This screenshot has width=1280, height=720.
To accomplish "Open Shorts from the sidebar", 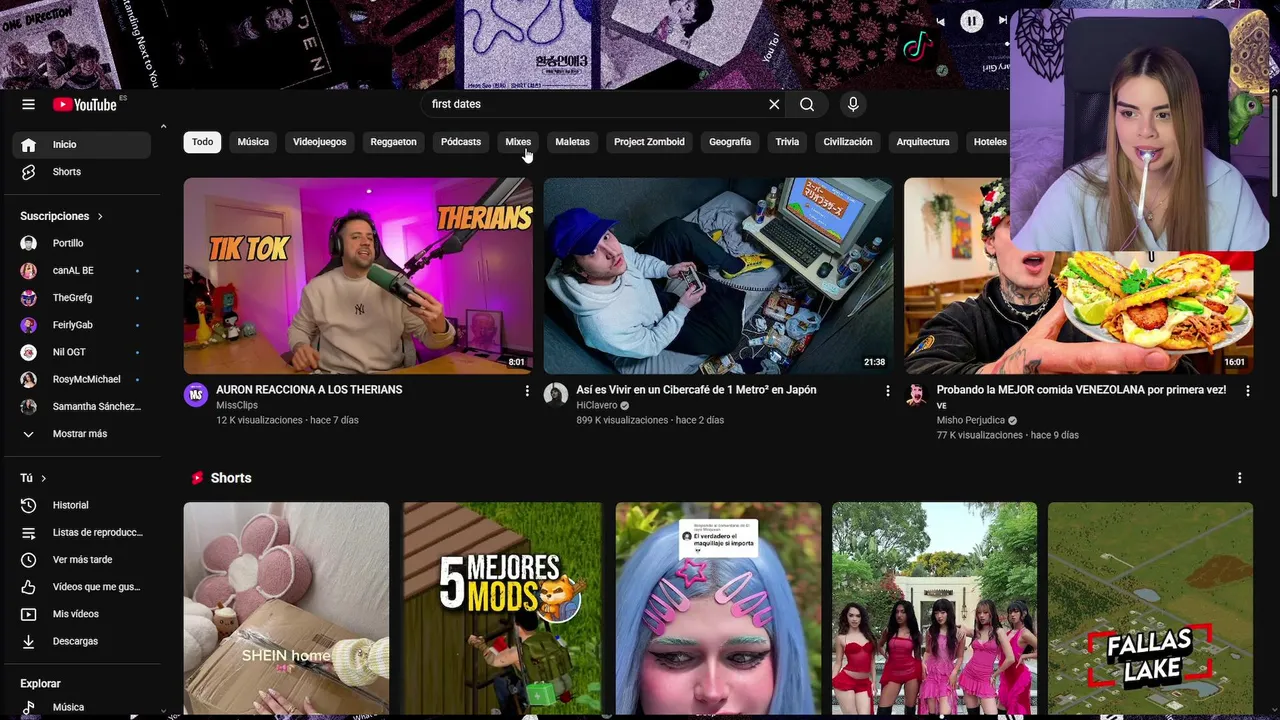I will pyautogui.click(x=82, y=172).
